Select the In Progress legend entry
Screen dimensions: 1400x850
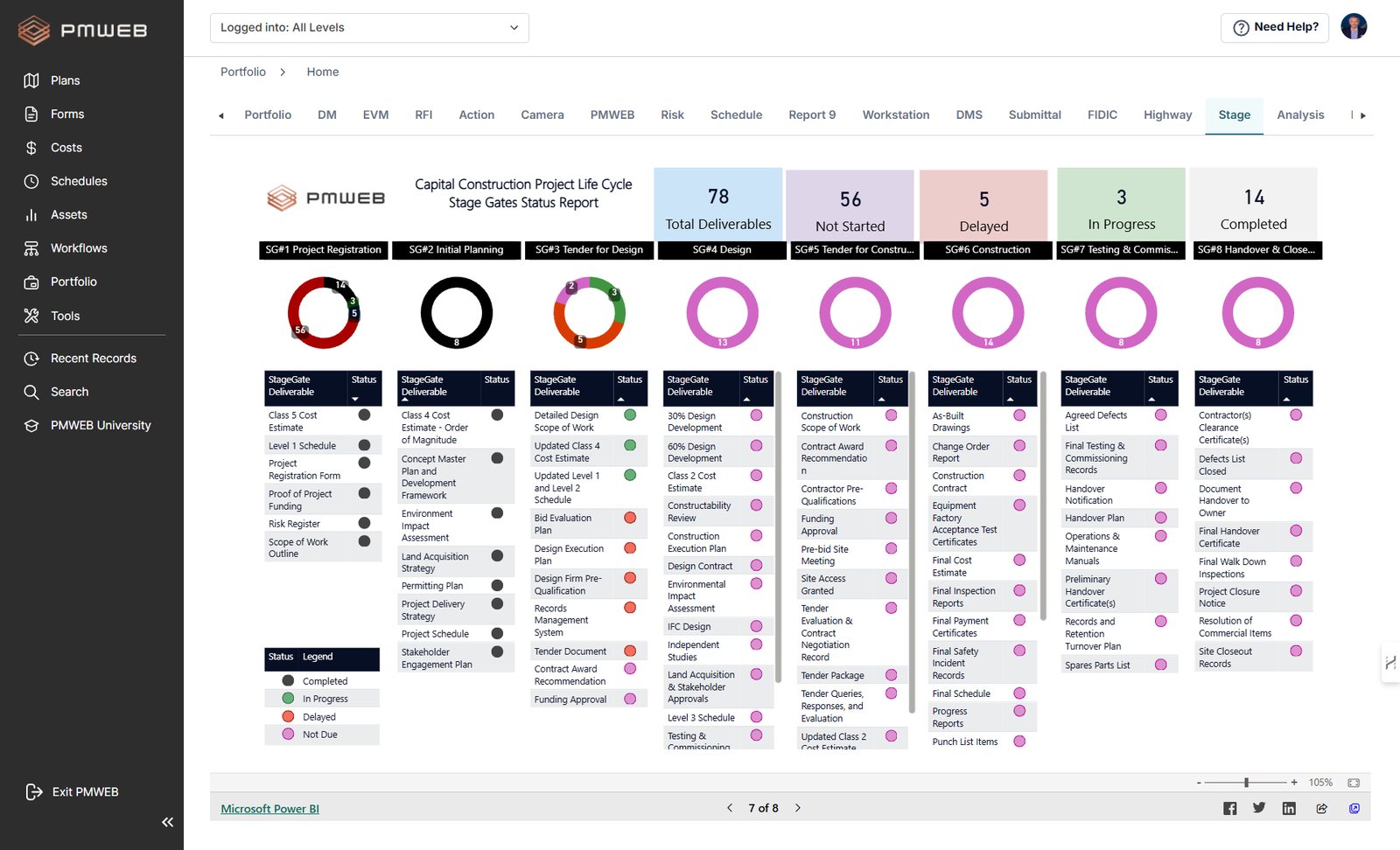point(322,699)
